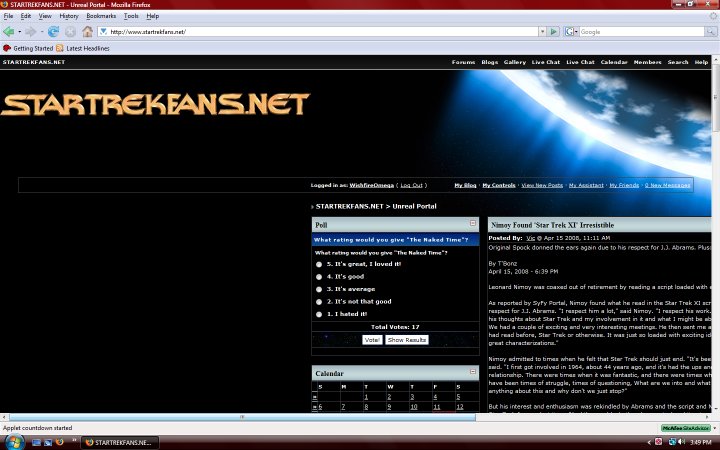Click horizontal scrollbar right arrow
Screen dimensions: 720x450
708,417
